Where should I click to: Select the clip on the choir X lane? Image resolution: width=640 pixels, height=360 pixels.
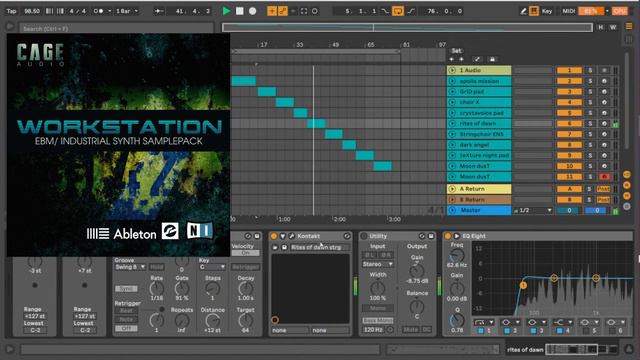click(x=284, y=102)
